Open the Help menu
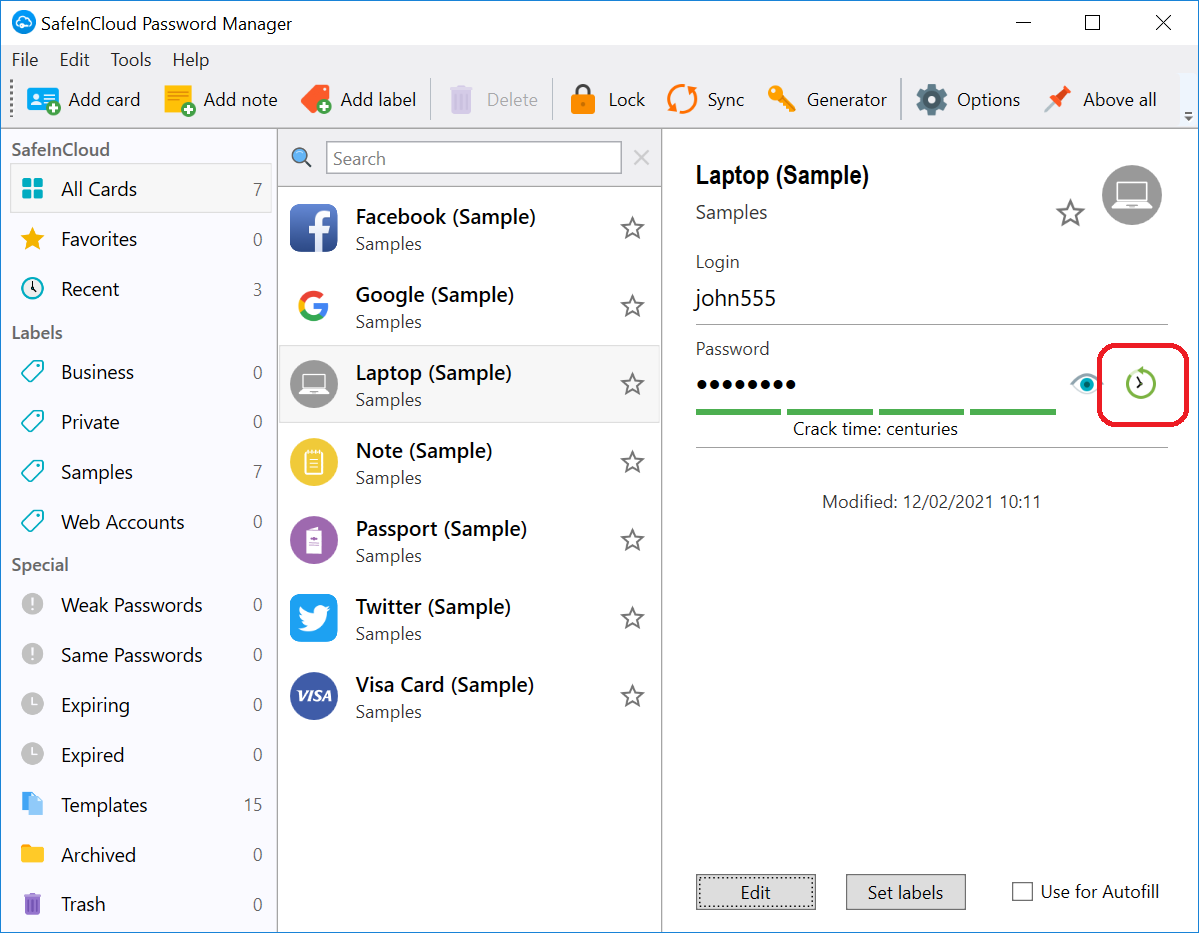 pos(190,60)
